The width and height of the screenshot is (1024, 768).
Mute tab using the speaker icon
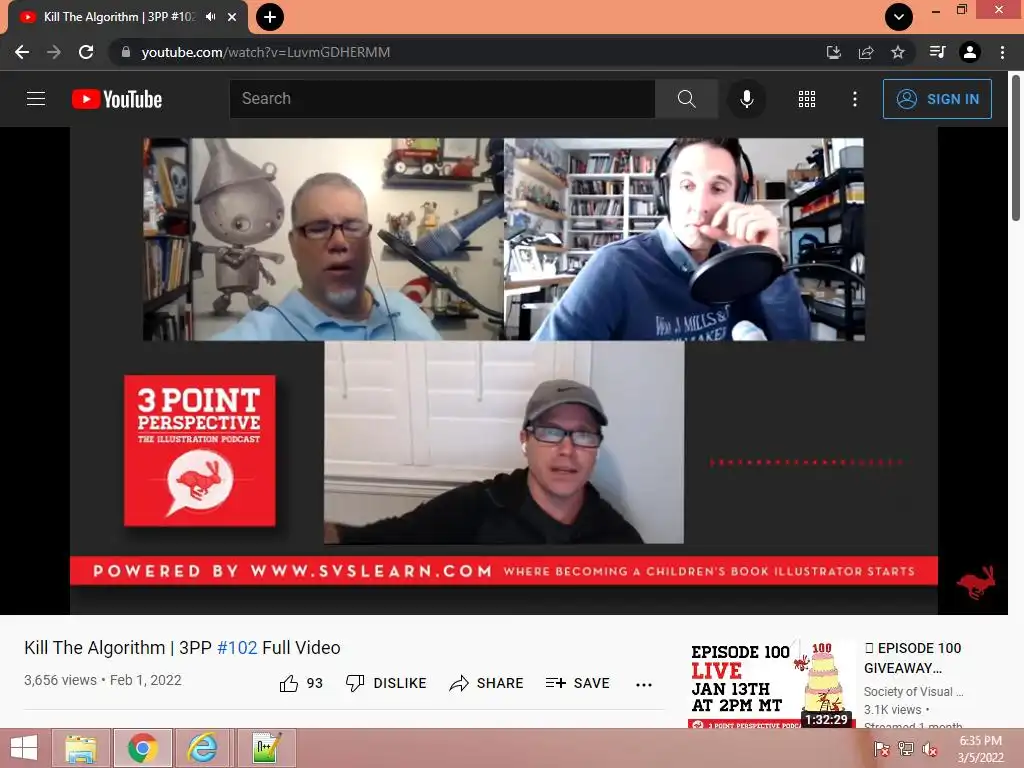210,17
